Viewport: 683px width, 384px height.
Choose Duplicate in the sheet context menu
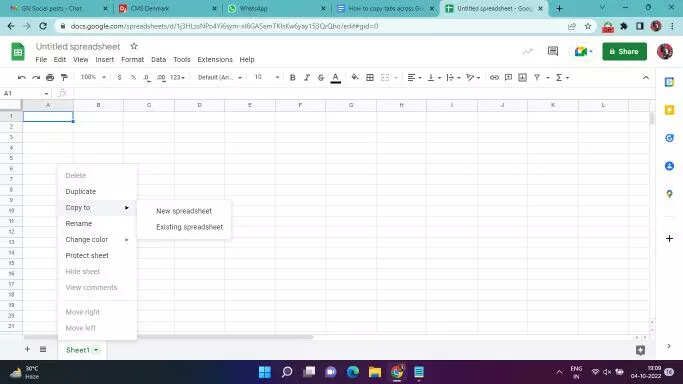(81, 192)
